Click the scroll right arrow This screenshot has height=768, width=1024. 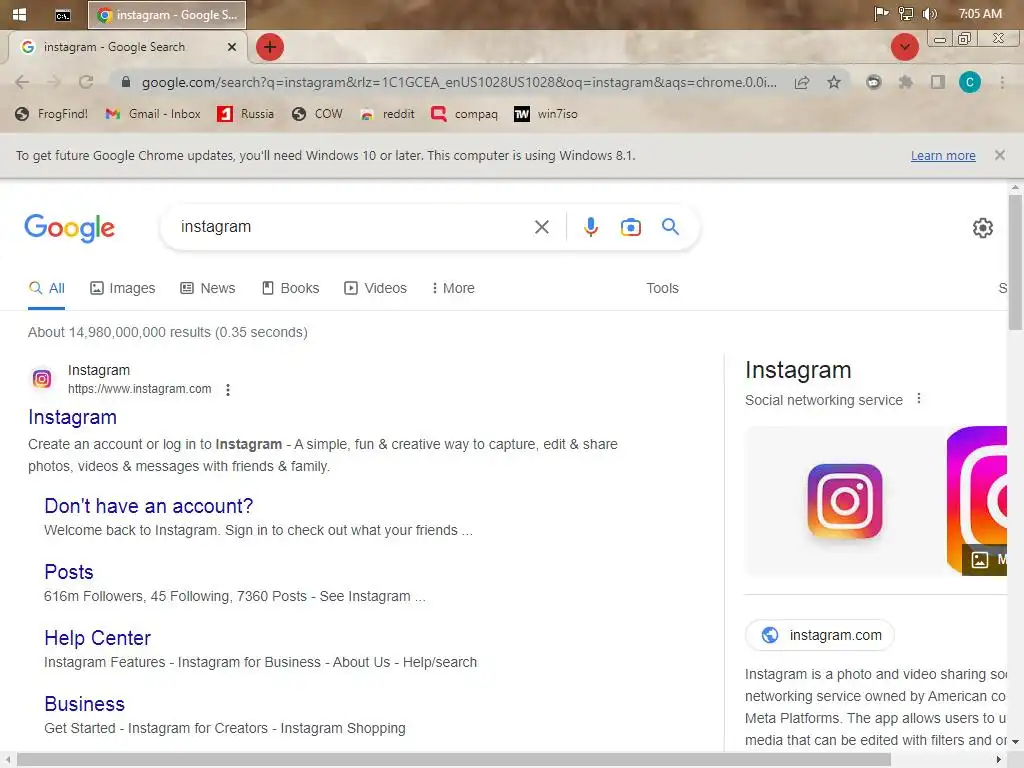pos(999,760)
